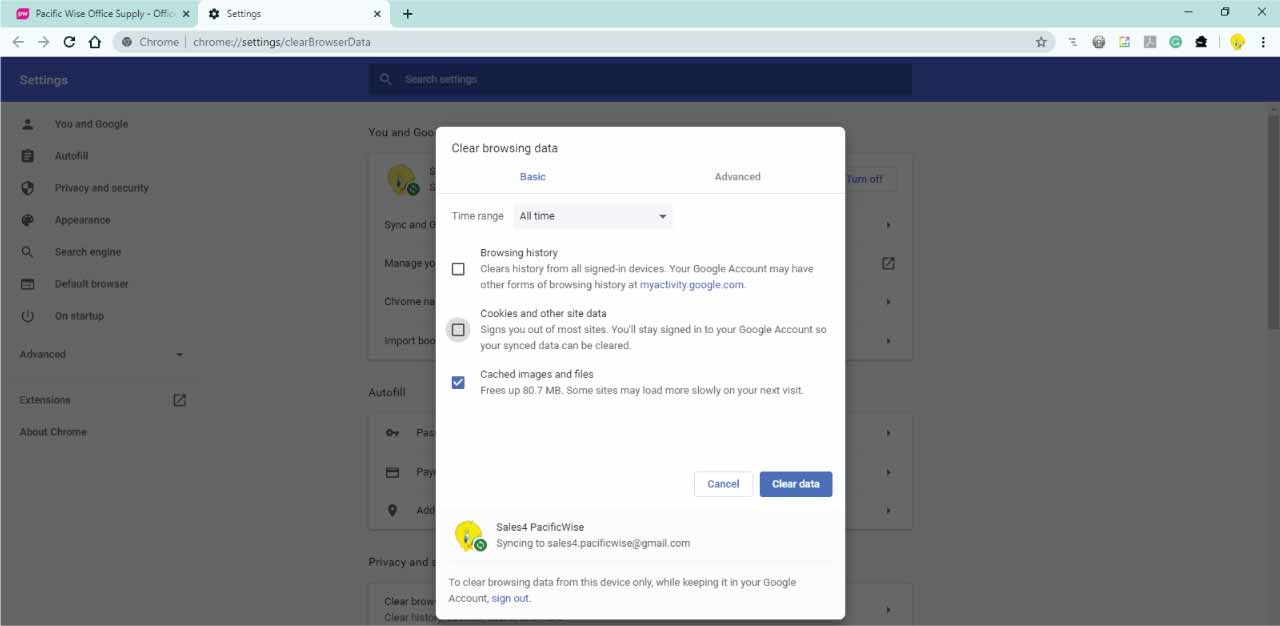Click the Manage account external link icon

pos(888,263)
